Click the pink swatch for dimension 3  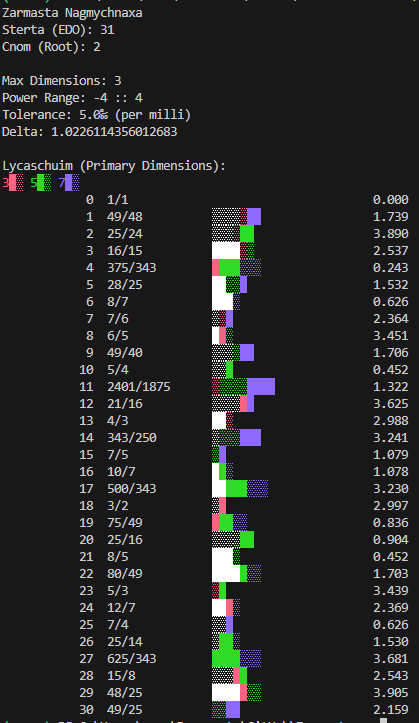coord(16,183)
